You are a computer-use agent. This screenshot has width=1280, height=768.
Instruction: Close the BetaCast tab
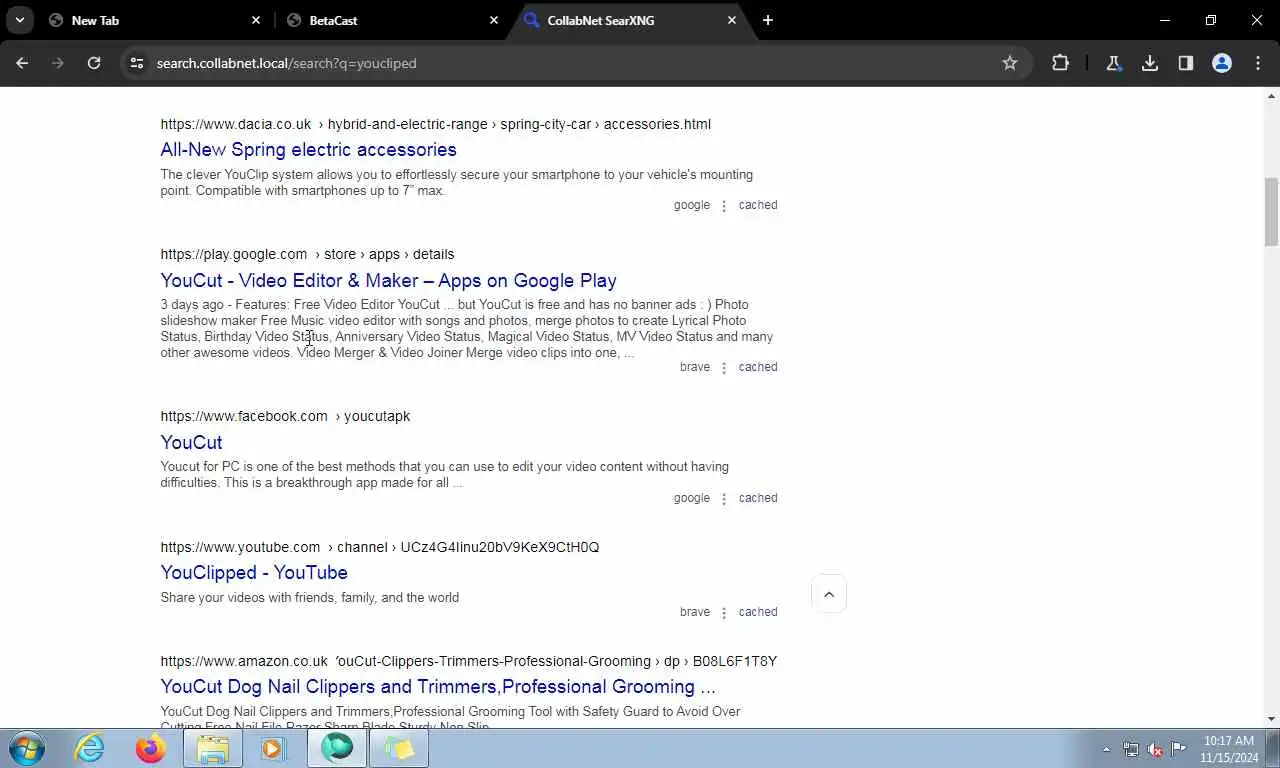point(494,20)
